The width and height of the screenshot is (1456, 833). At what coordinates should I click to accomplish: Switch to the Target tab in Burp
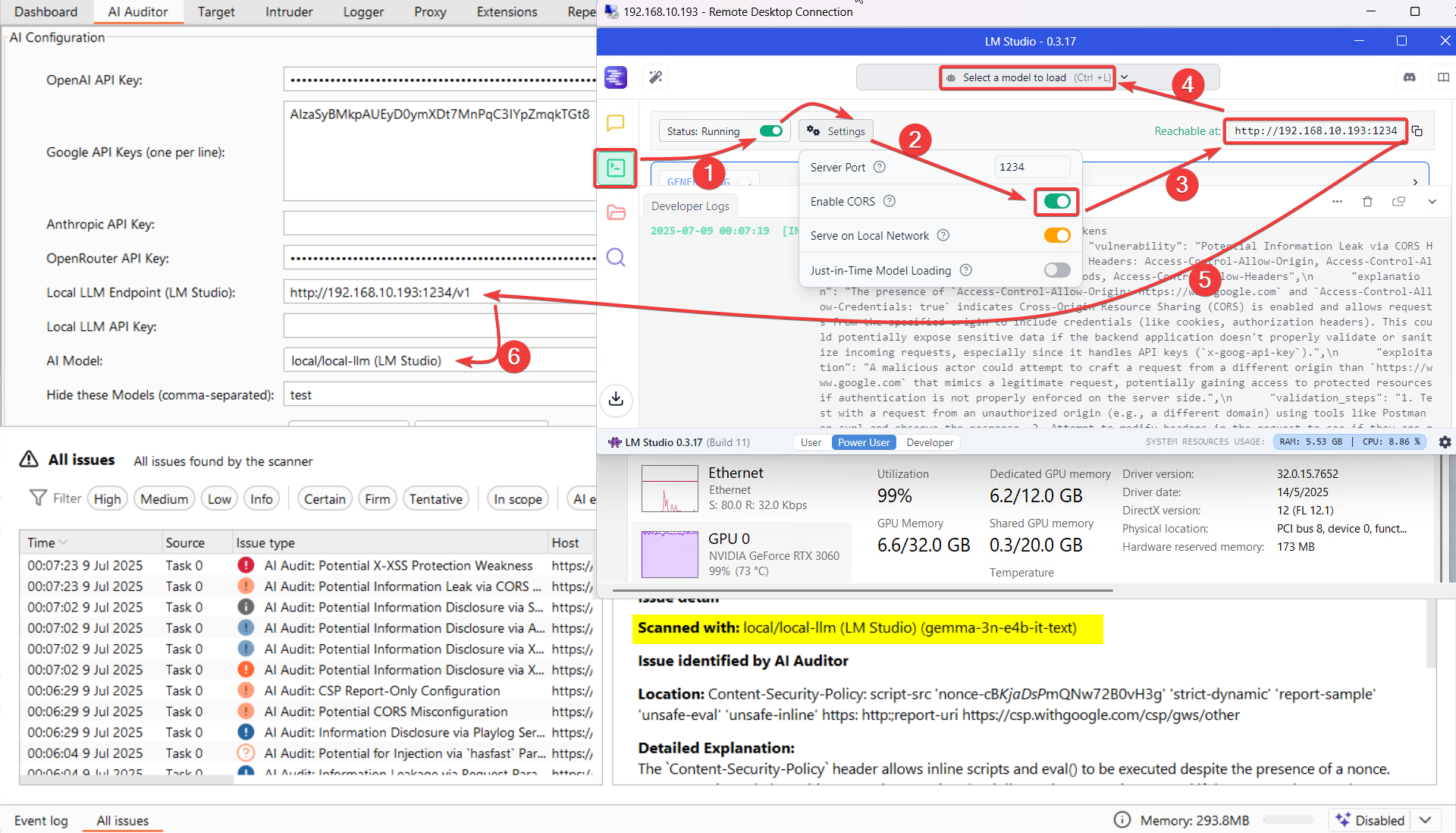coord(216,11)
